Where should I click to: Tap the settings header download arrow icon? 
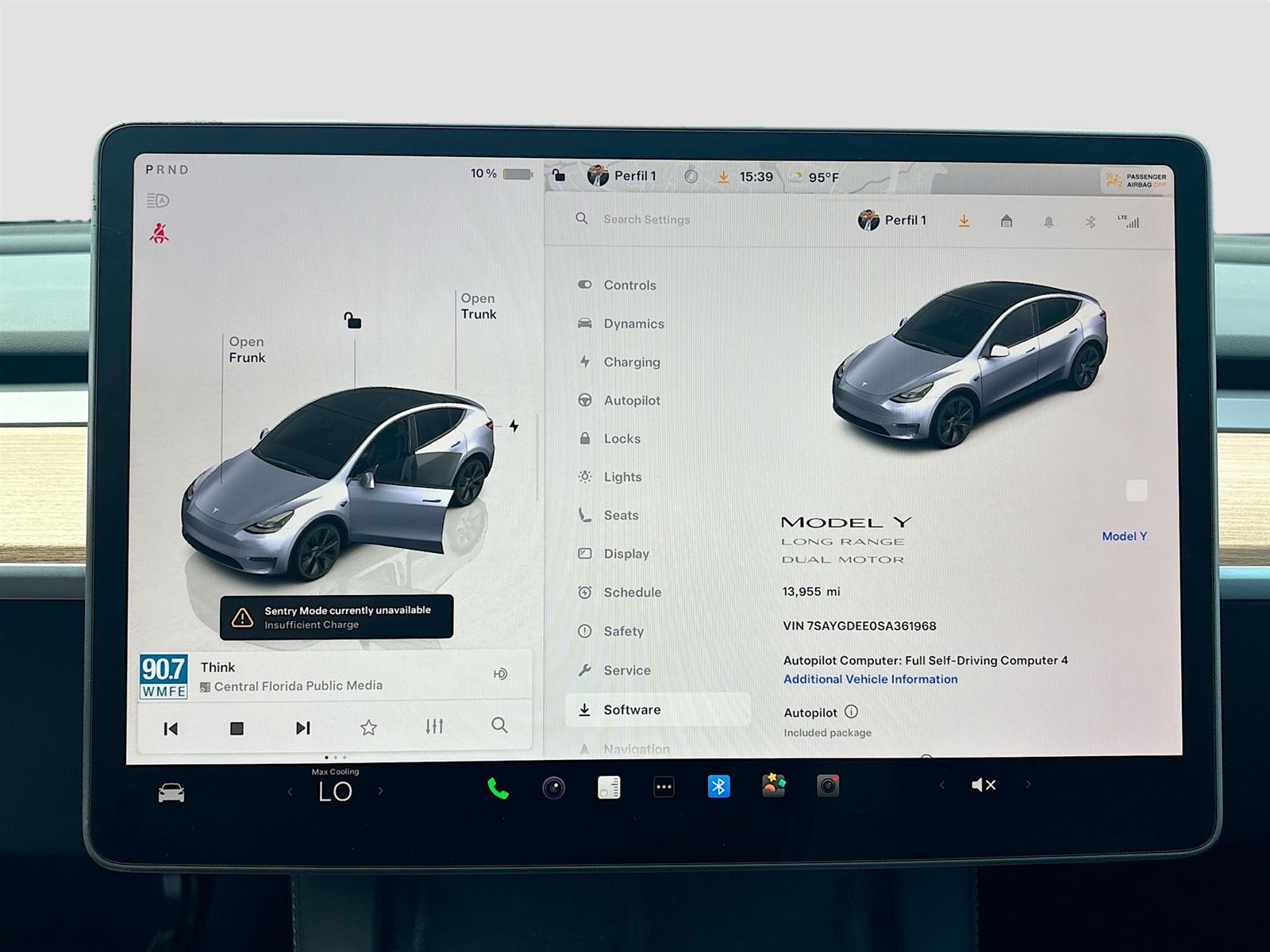tap(964, 221)
